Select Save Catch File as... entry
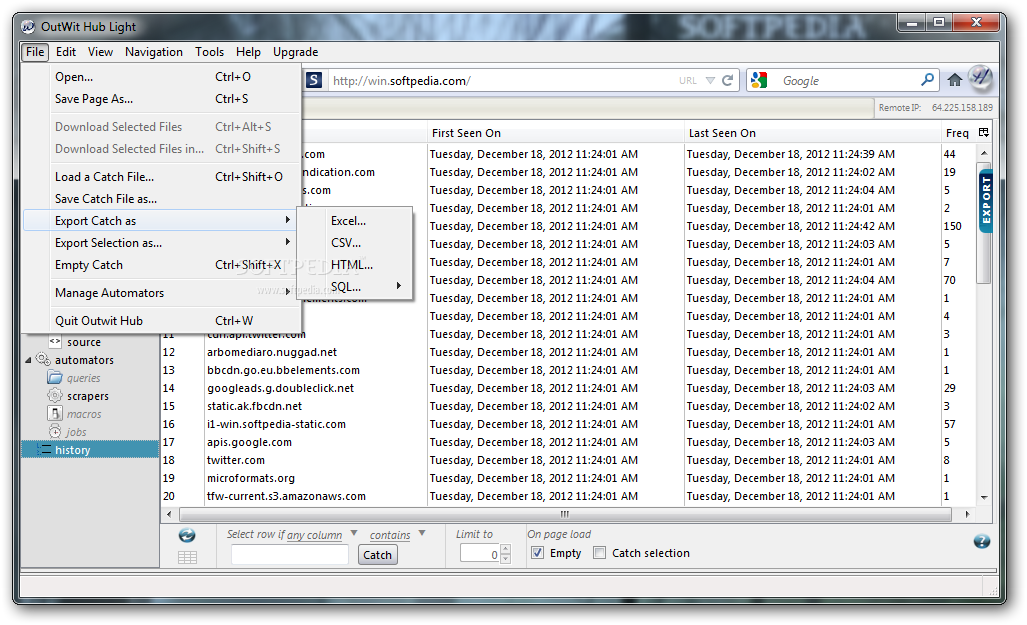Image resolution: width=1027 pixels, height=625 pixels. (x=161, y=199)
